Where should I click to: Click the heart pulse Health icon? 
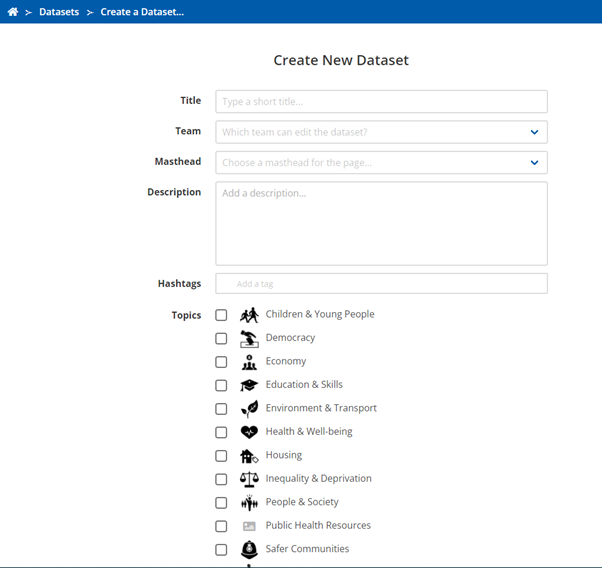[249, 432]
